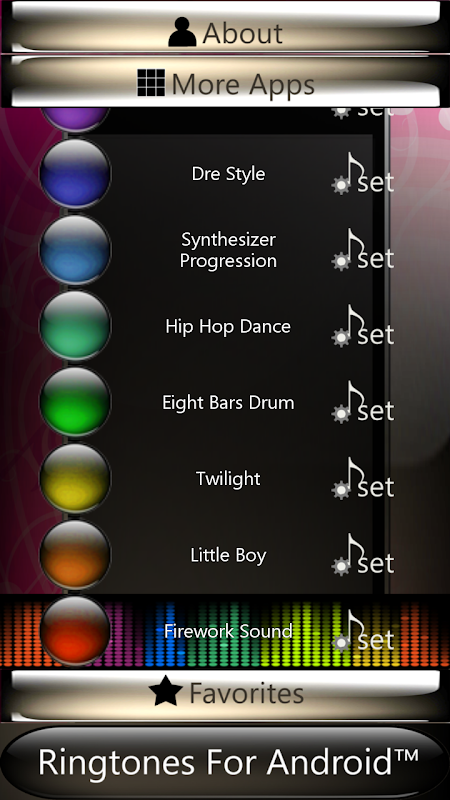
Task: Set Little Boy as ringtone
Action: [x=363, y=555]
